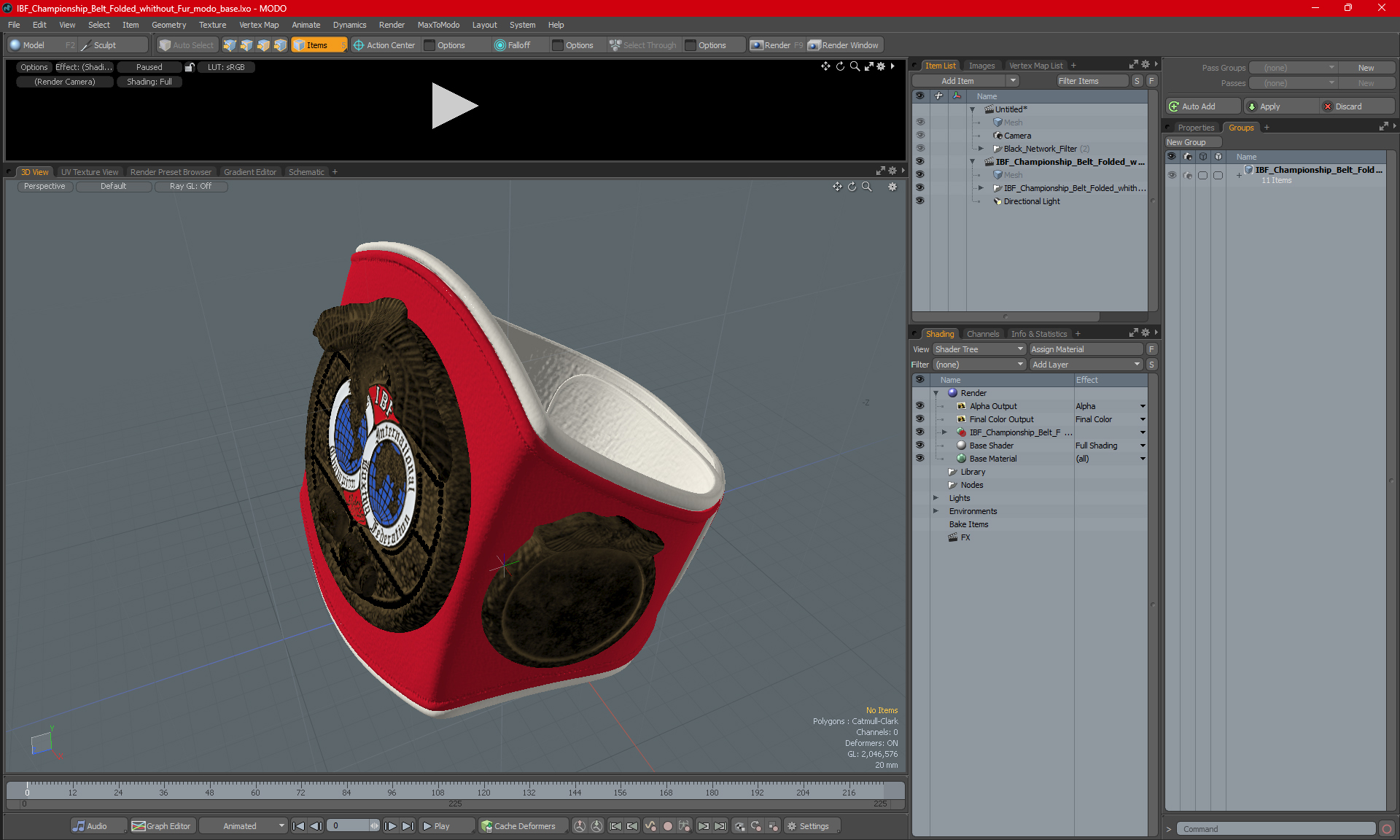Open Add Layer dropdown
Image resolution: width=1400 pixels, height=840 pixels.
[x=1086, y=365]
